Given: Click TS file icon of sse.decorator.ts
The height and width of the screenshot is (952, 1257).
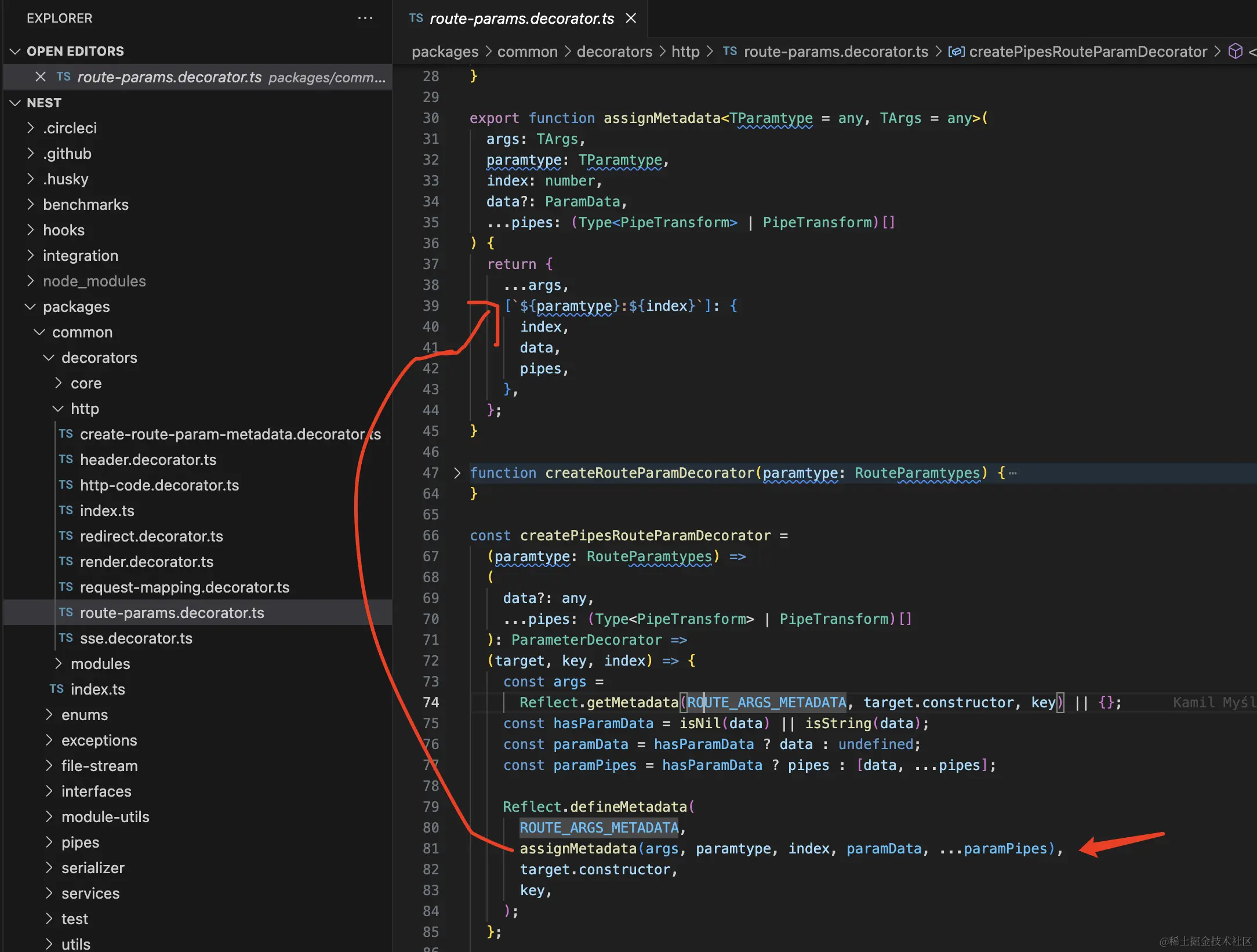Looking at the screenshot, I should pyautogui.click(x=66, y=638).
